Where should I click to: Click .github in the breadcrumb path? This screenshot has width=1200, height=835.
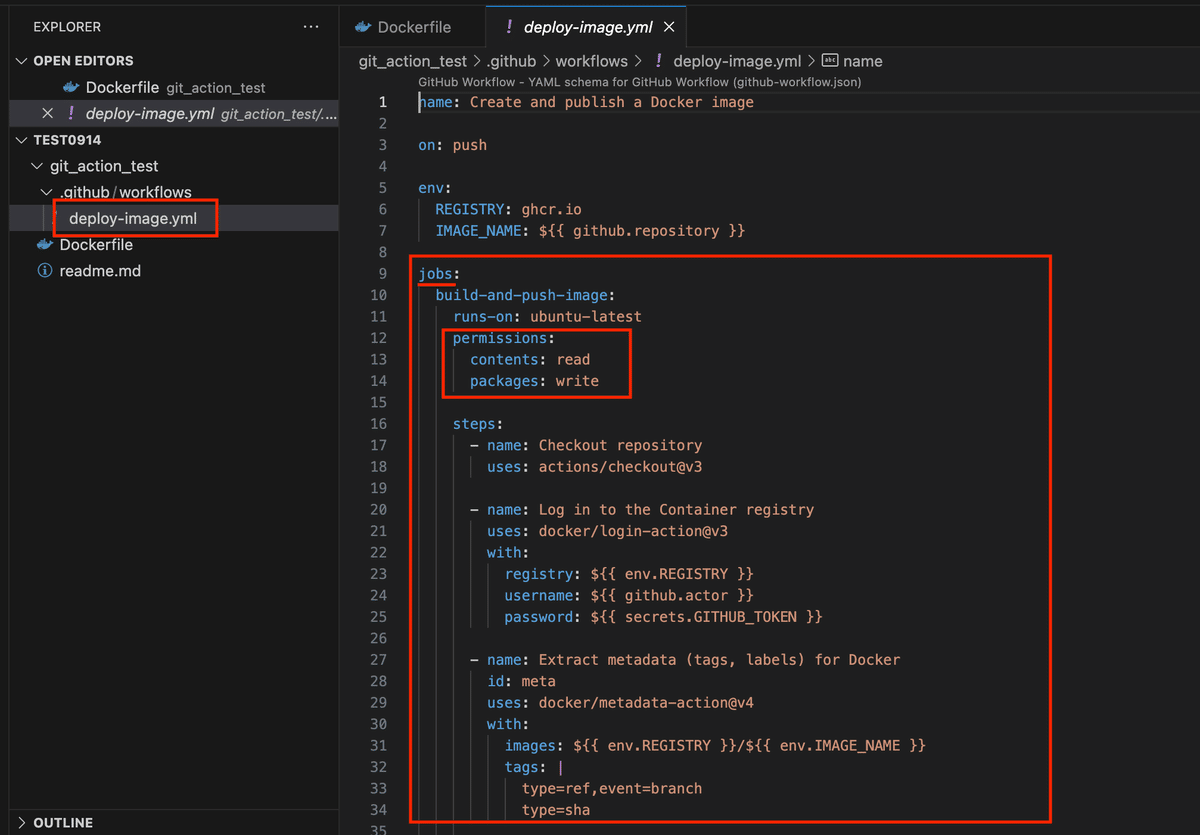[x=512, y=61]
